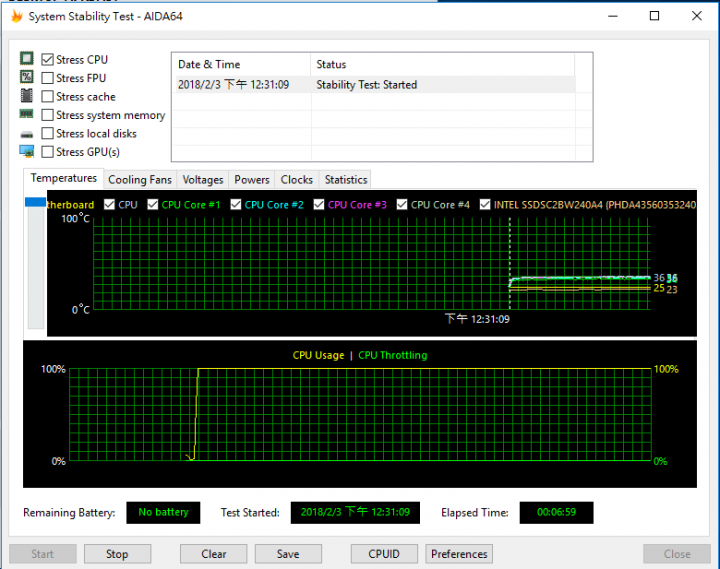
Task: Click the CPU Throttling graph label
Action: click(x=393, y=355)
